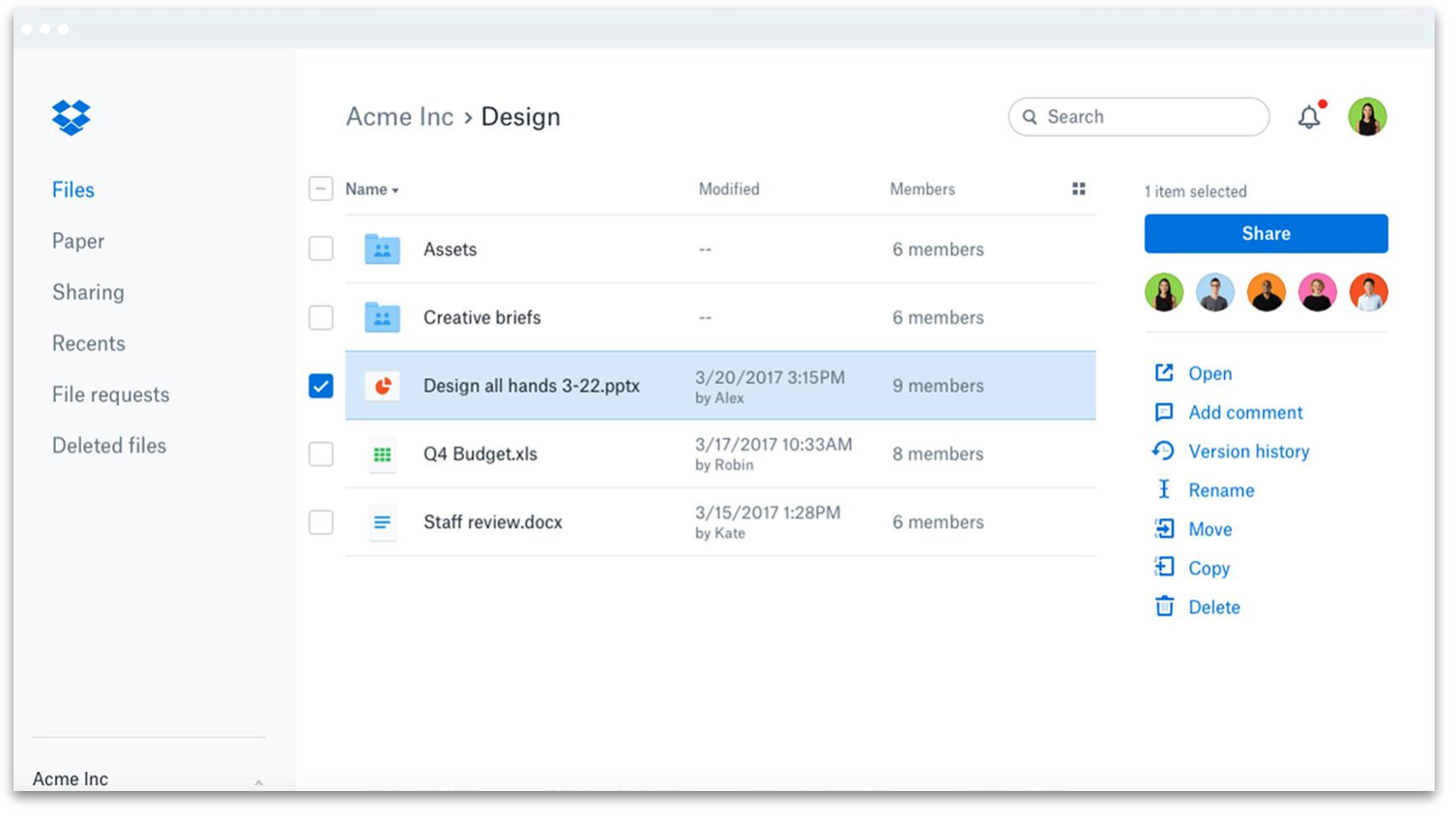This screenshot has width=1456, height=820.
Task: Click the document icon for Staff review
Action: pos(382,522)
